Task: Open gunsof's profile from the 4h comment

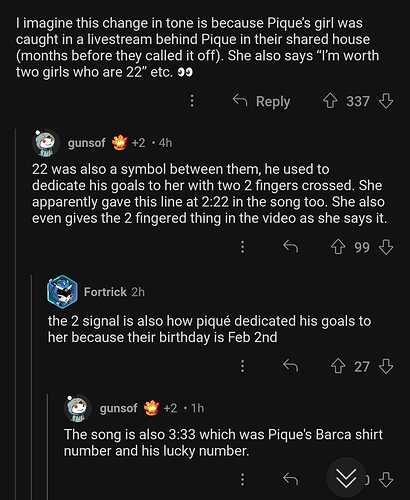Action: tap(87, 143)
